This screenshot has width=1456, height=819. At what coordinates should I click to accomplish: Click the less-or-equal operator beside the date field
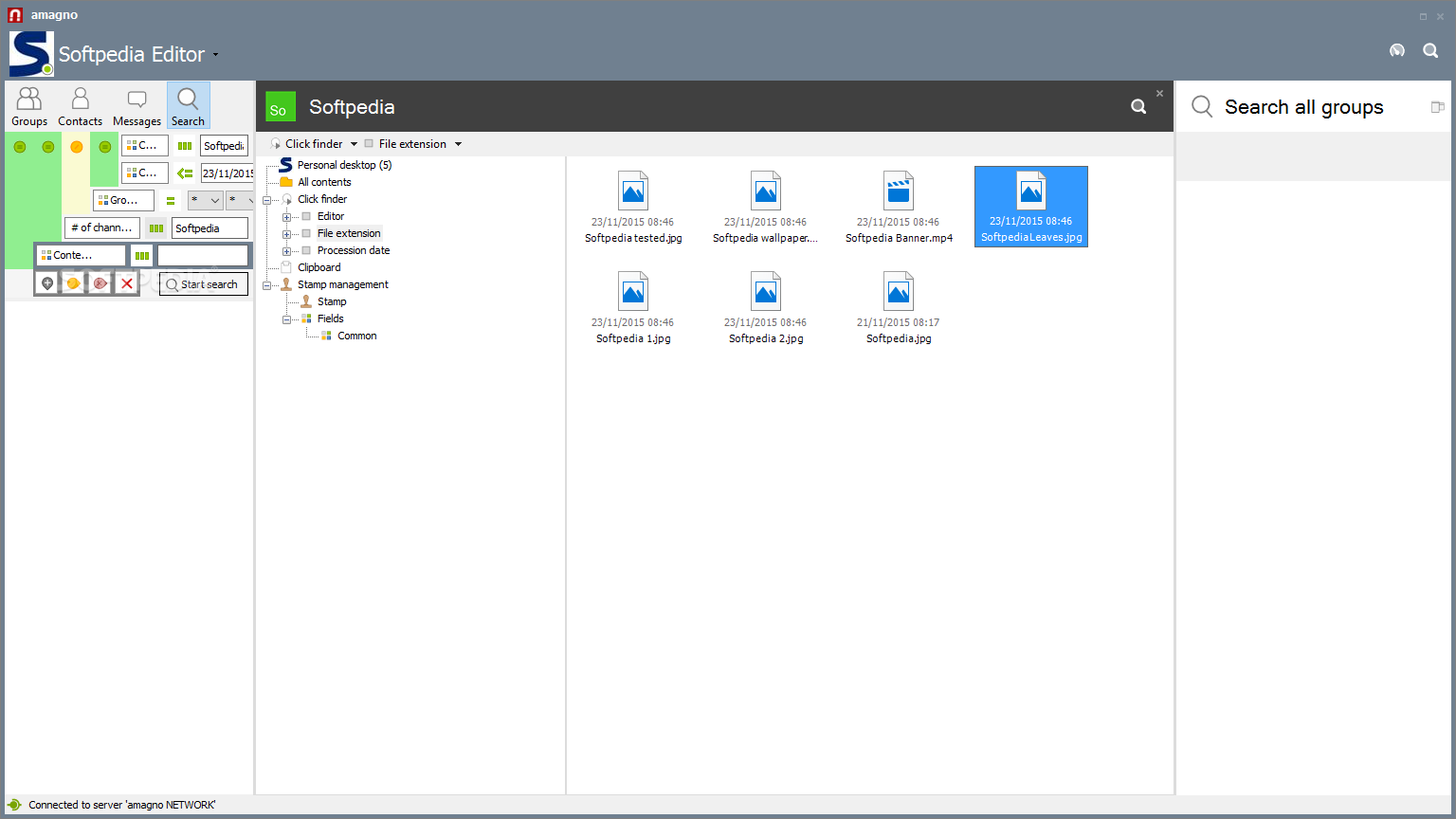(185, 173)
